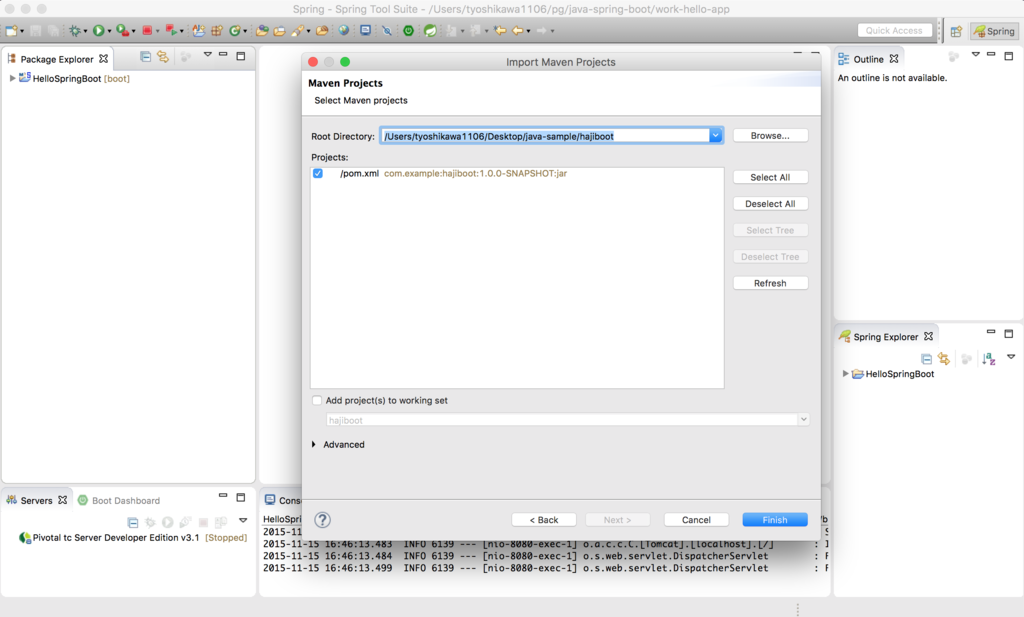1024x617 pixels.
Task: Select Pivotal tc Server Developer Edition entry
Action: (133, 537)
